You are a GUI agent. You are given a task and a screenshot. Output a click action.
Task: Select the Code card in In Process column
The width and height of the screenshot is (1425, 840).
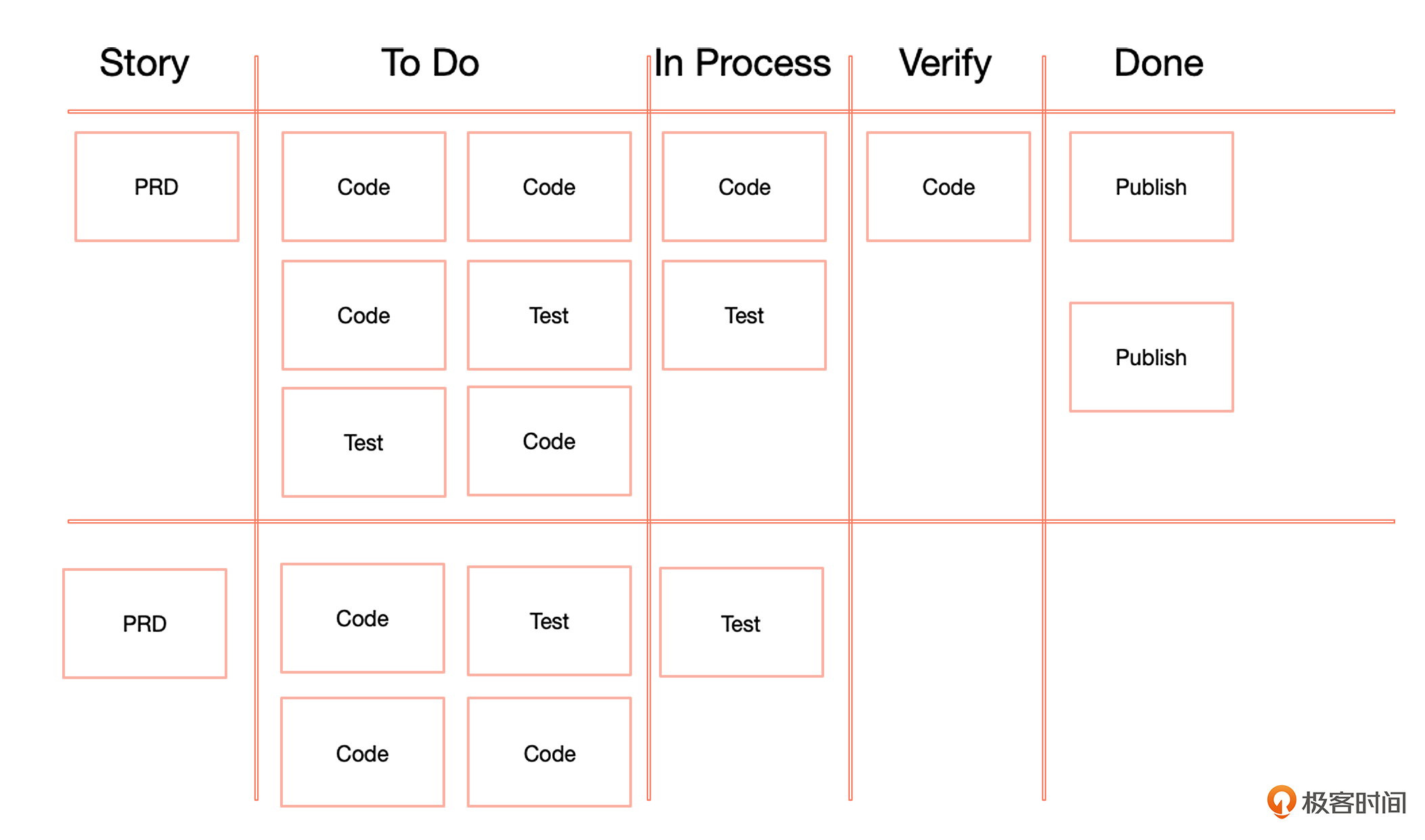pos(744,187)
